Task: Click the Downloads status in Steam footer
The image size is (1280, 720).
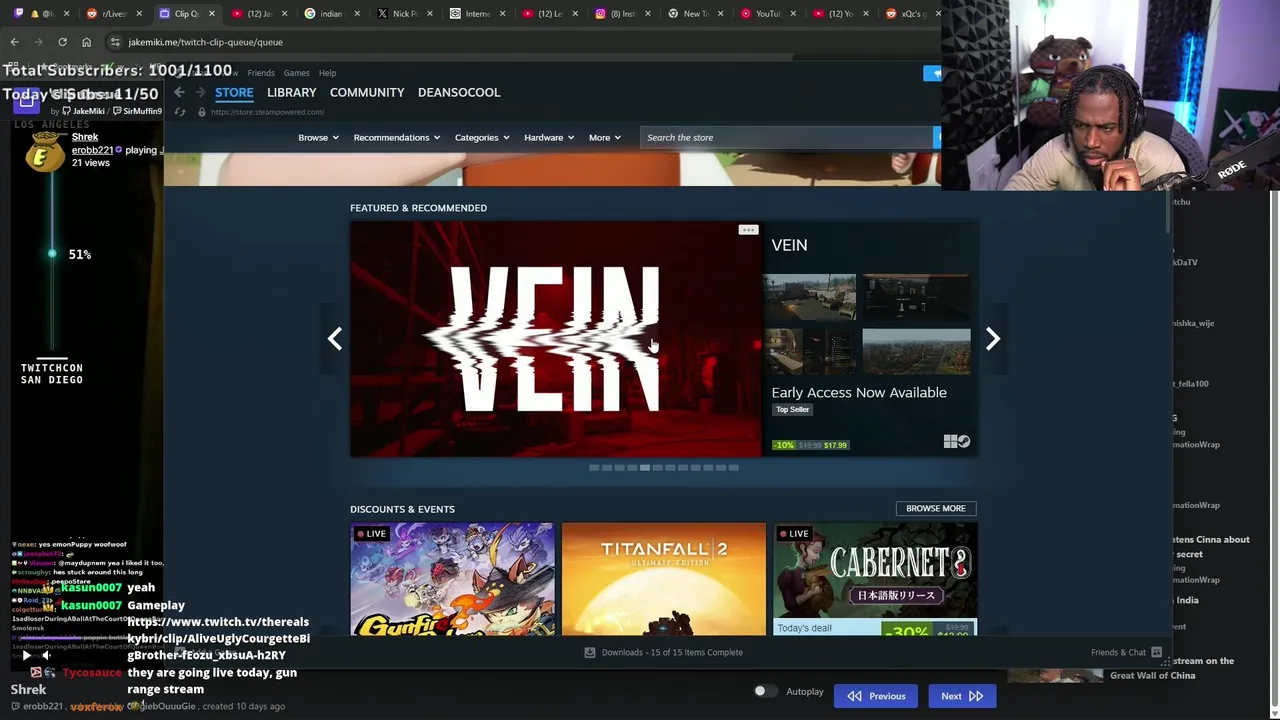Action: 672,652
